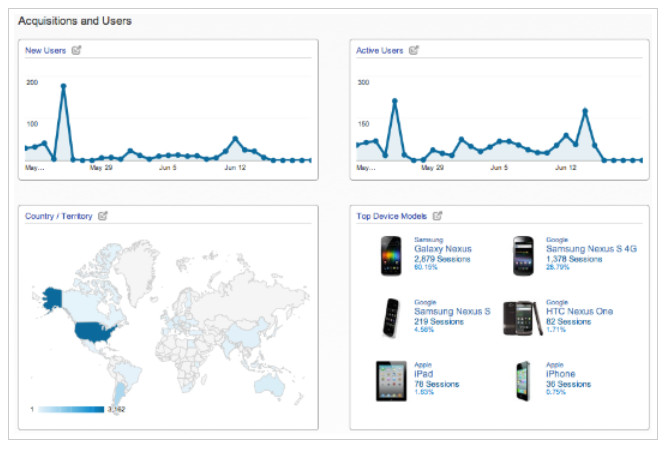This screenshot has width=667, height=451.
Task: Click the edit icon beside Active Users
Action: (414, 49)
